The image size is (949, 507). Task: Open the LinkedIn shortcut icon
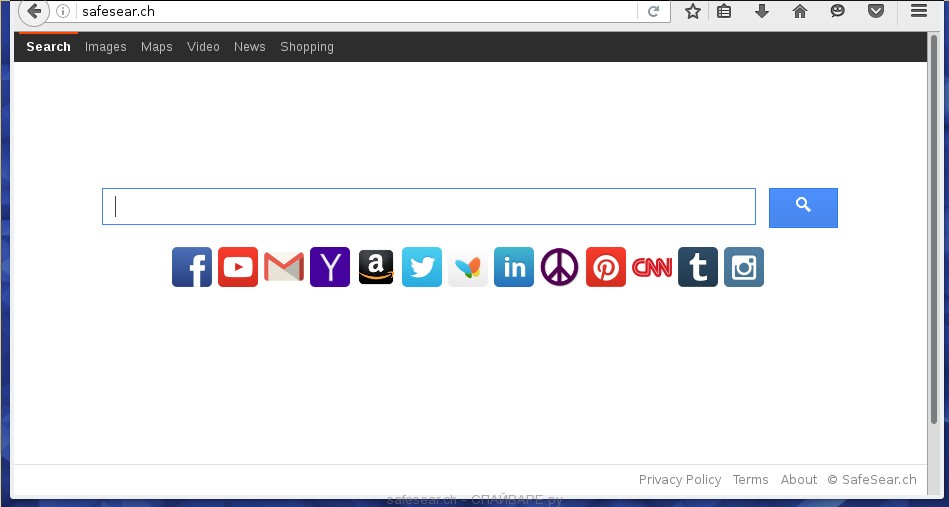coord(514,267)
